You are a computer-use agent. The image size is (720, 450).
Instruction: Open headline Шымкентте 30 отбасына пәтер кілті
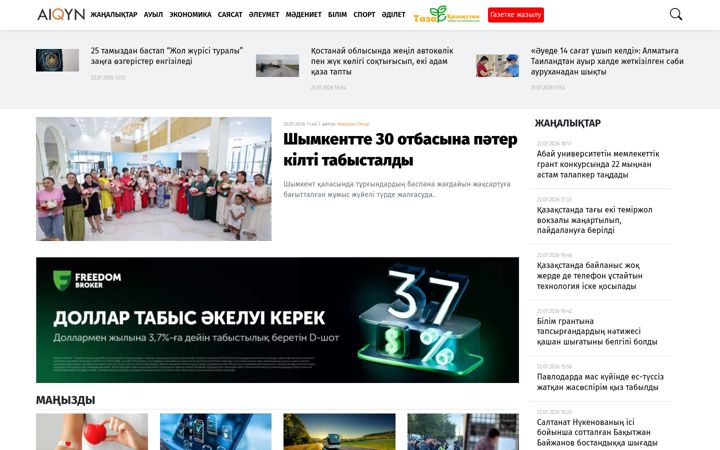400,150
